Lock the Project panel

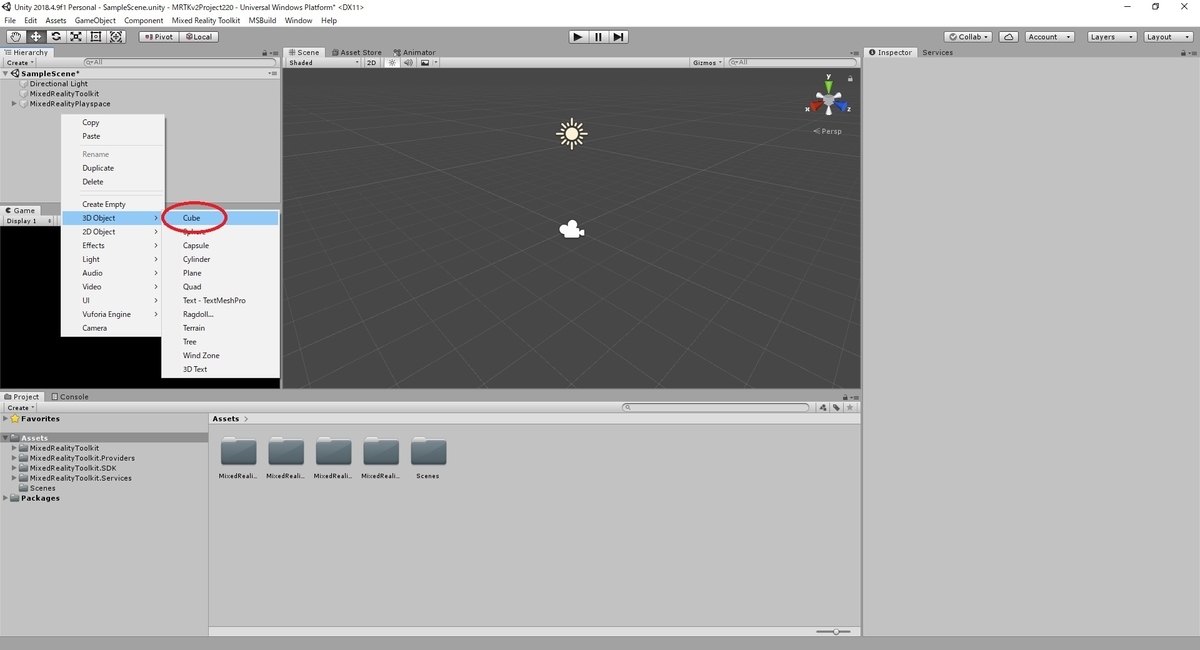click(x=845, y=397)
